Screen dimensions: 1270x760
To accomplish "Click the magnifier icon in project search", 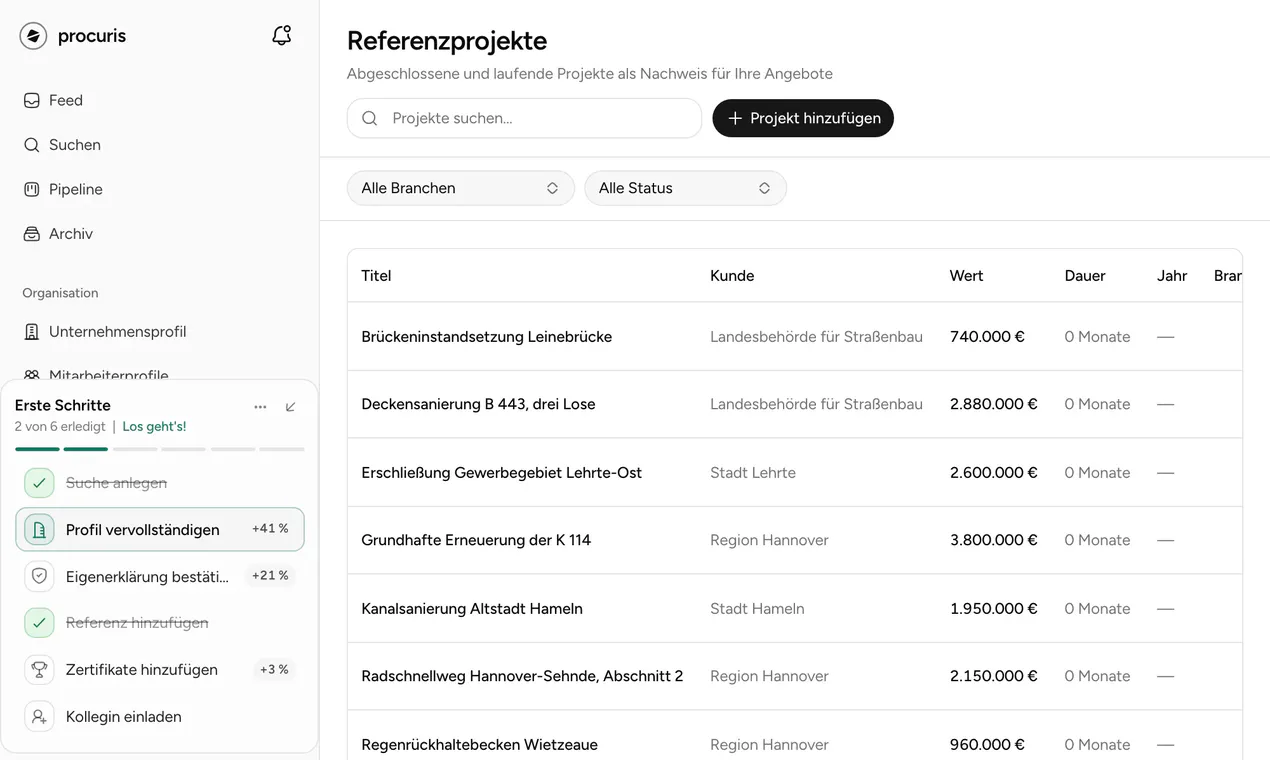I will [x=370, y=118].
